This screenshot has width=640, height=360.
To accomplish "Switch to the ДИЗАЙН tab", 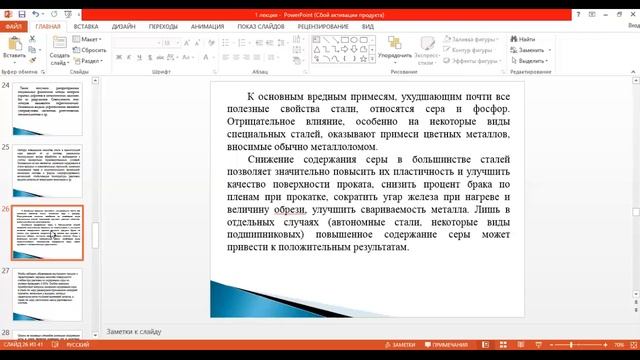I will 123,27.
